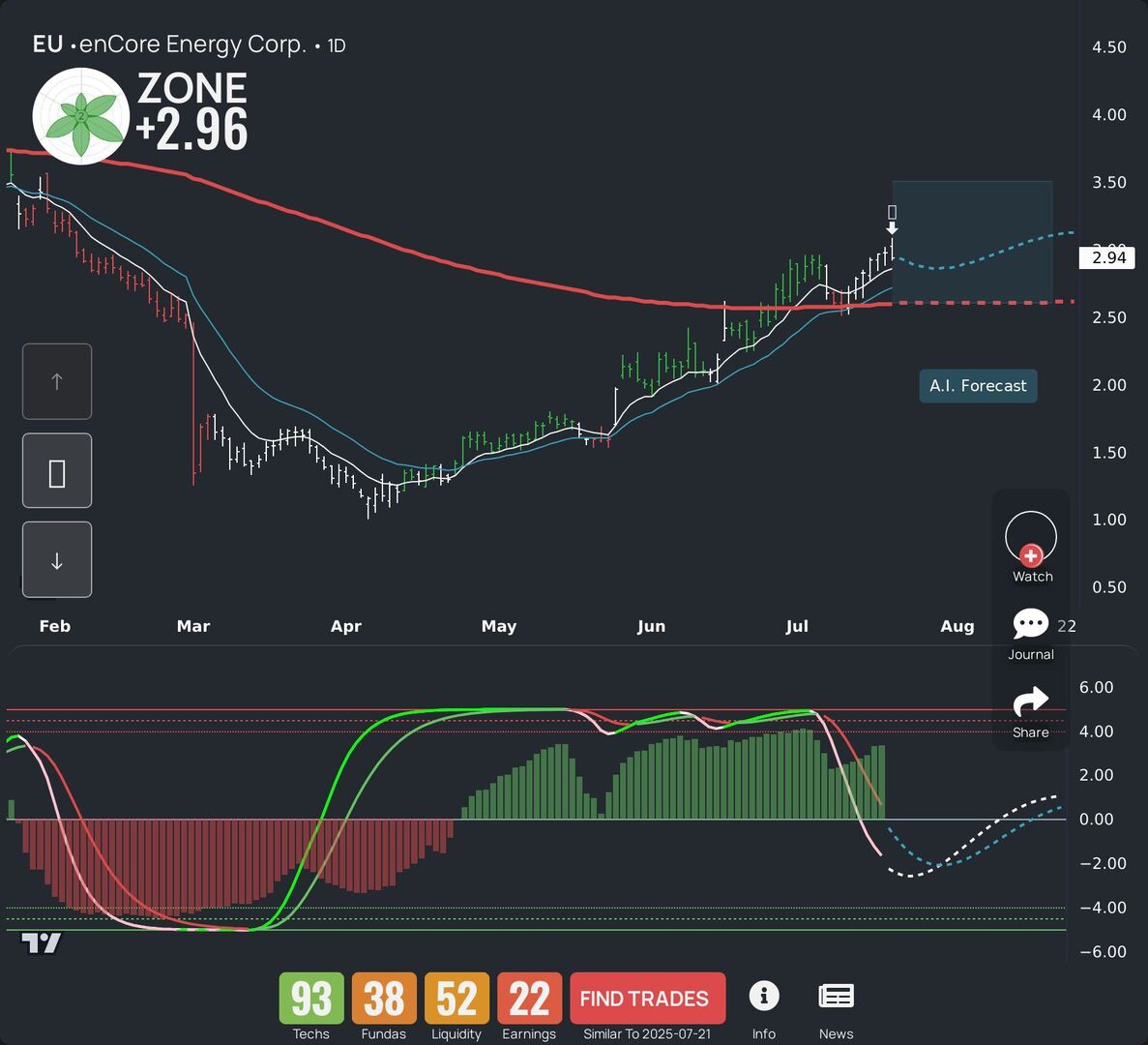1148x1045 pixels.
Task: Click the 2.94 current price label
Action: coord(1107,257)
